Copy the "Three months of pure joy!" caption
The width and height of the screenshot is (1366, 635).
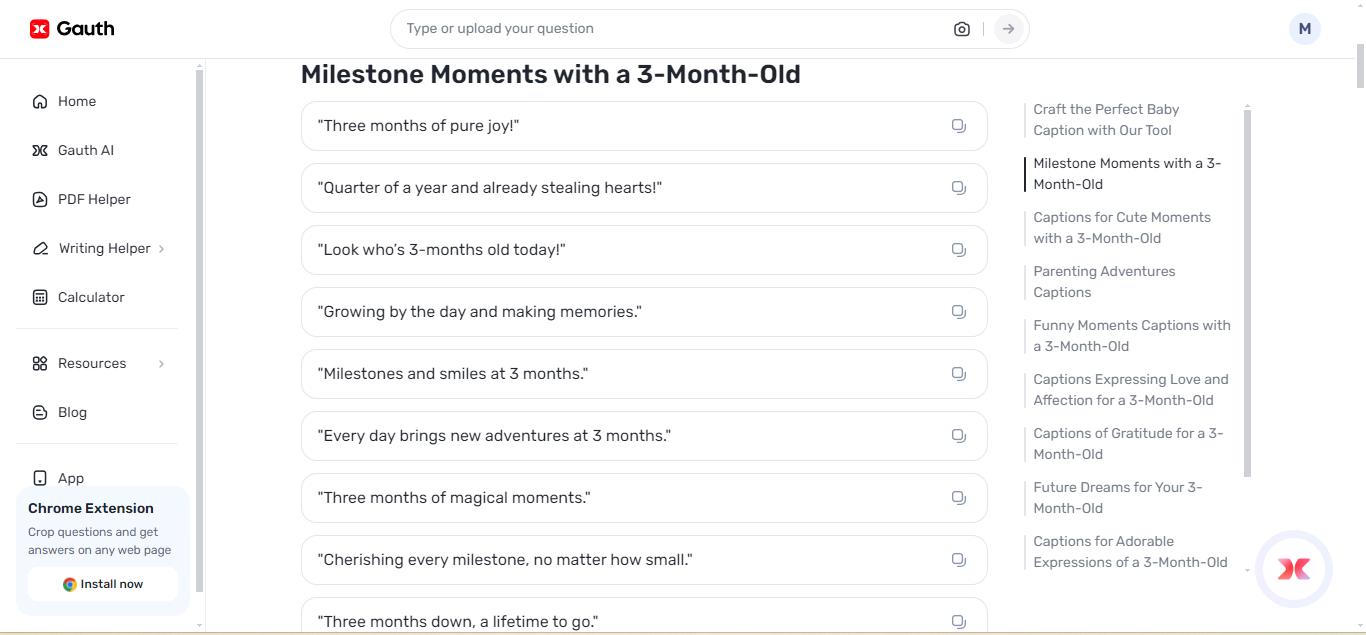click(x=958, y=125)
